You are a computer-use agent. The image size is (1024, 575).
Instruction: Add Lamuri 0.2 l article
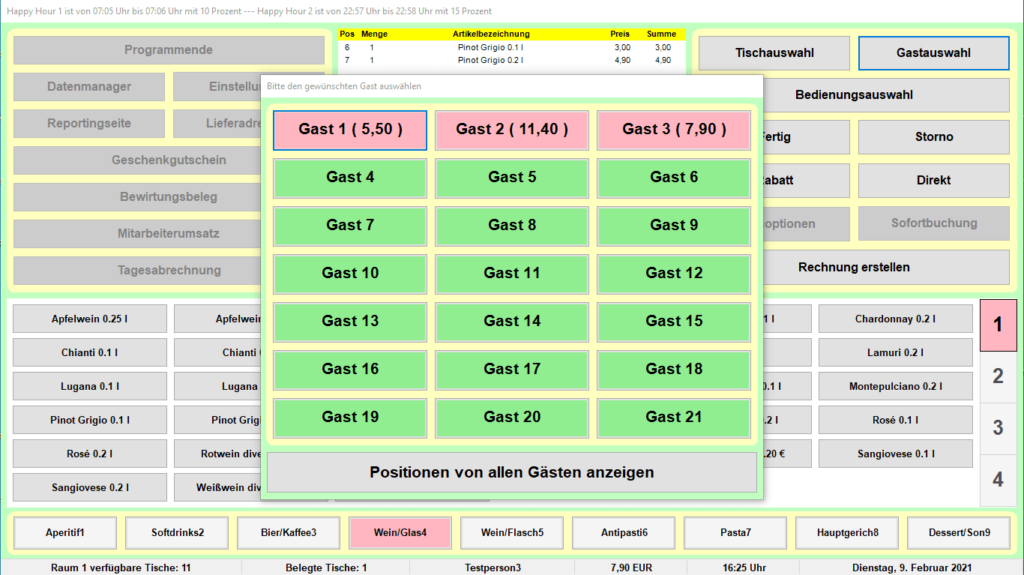click(x=895, y=353)
